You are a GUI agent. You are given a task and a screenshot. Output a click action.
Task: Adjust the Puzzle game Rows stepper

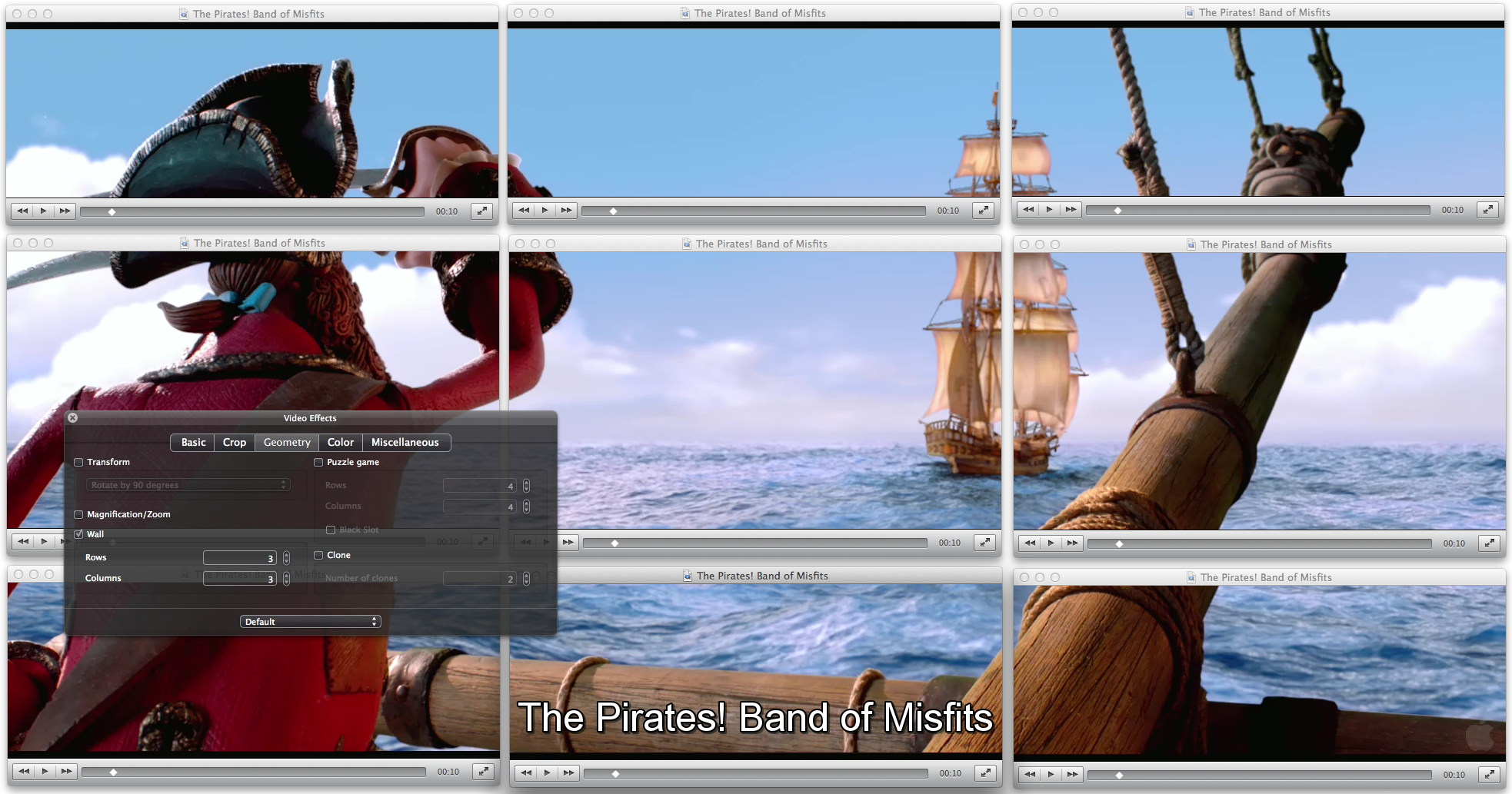(x=526, y=486)
